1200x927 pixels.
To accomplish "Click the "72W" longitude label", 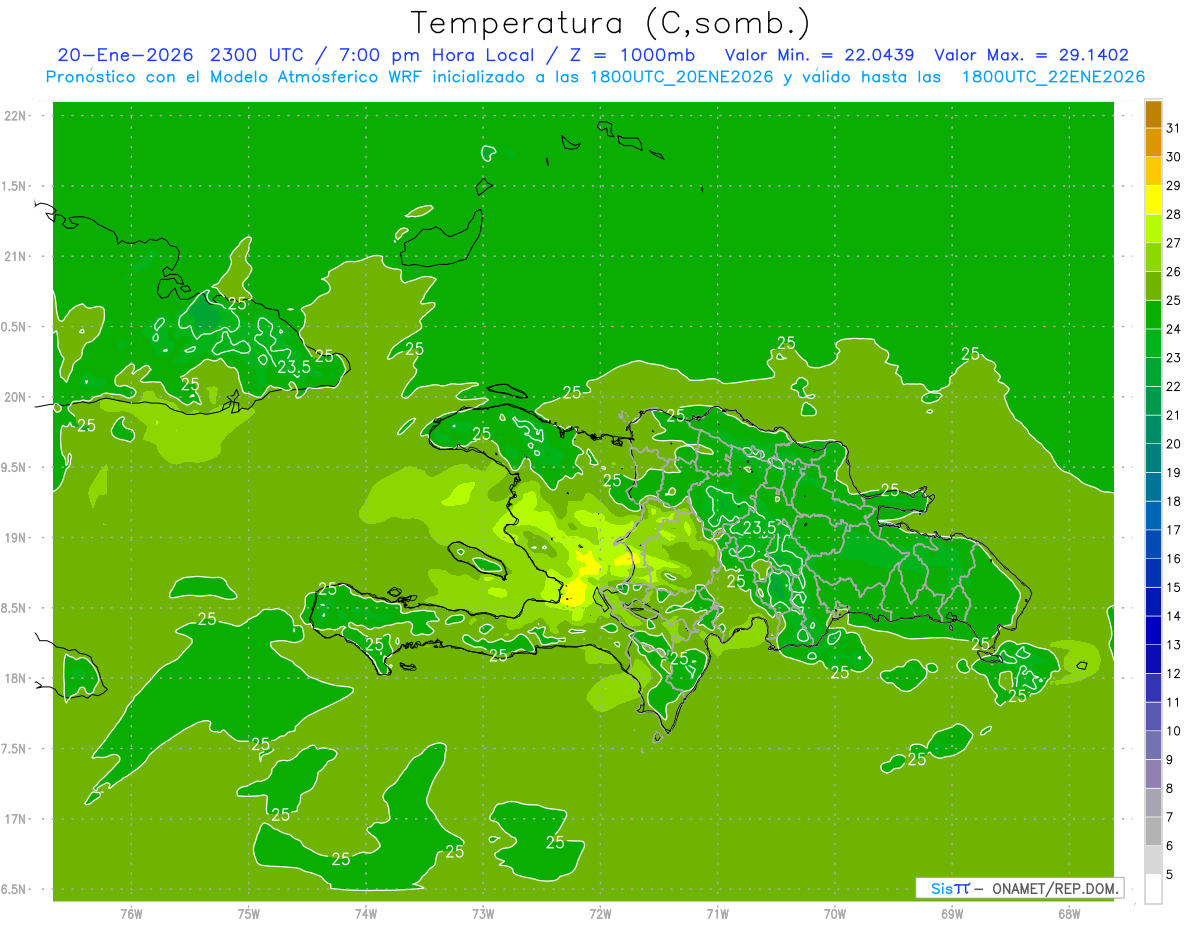I will (600, 913).
